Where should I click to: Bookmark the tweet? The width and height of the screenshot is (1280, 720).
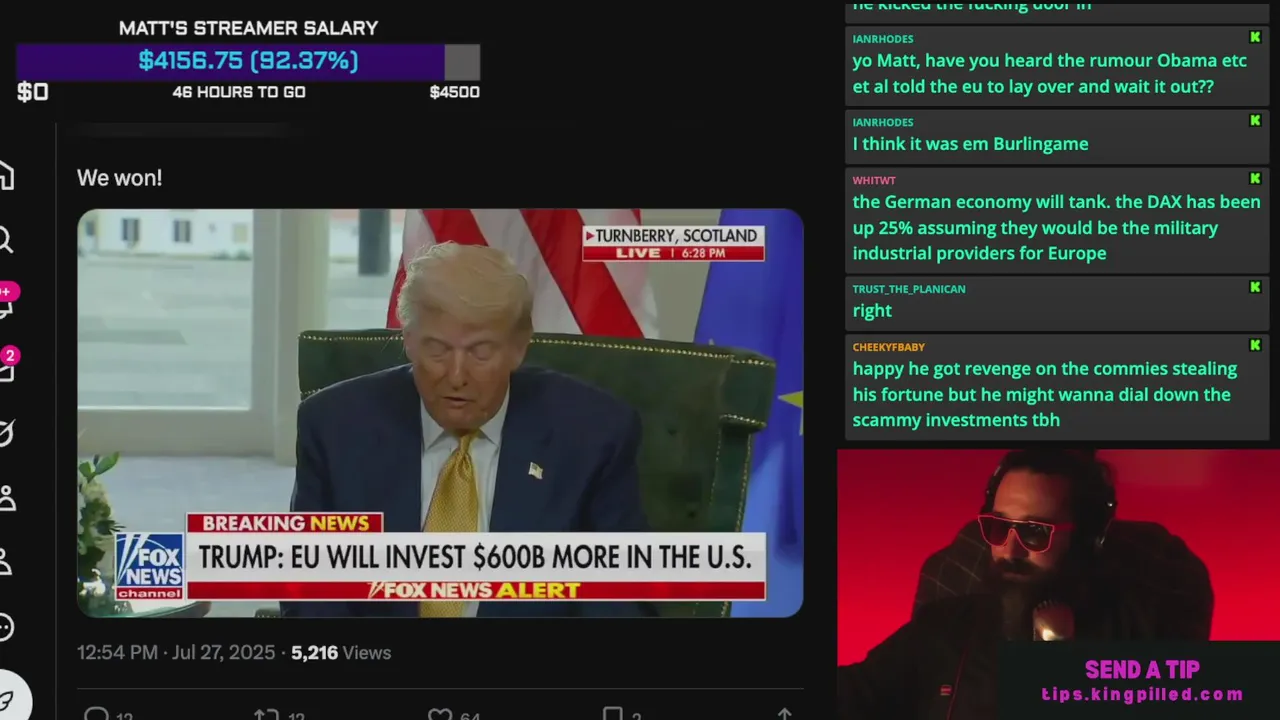coord(612,714)
